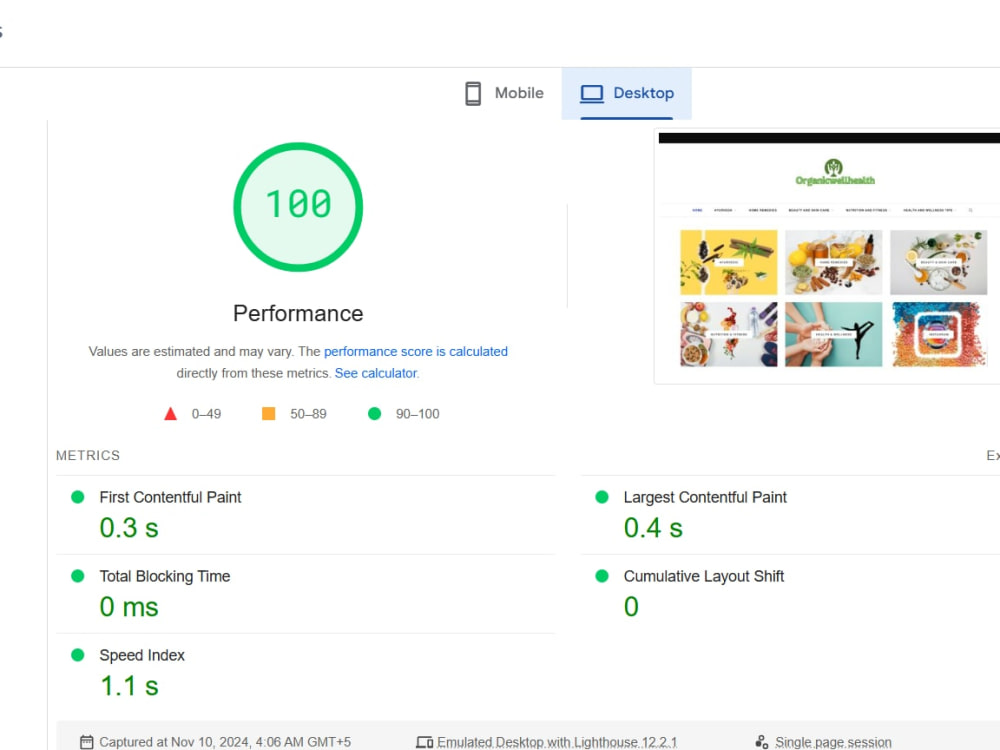Click the orange square 50–89 legend icon
Viewport: 1000px width, 750px height.
268,414
